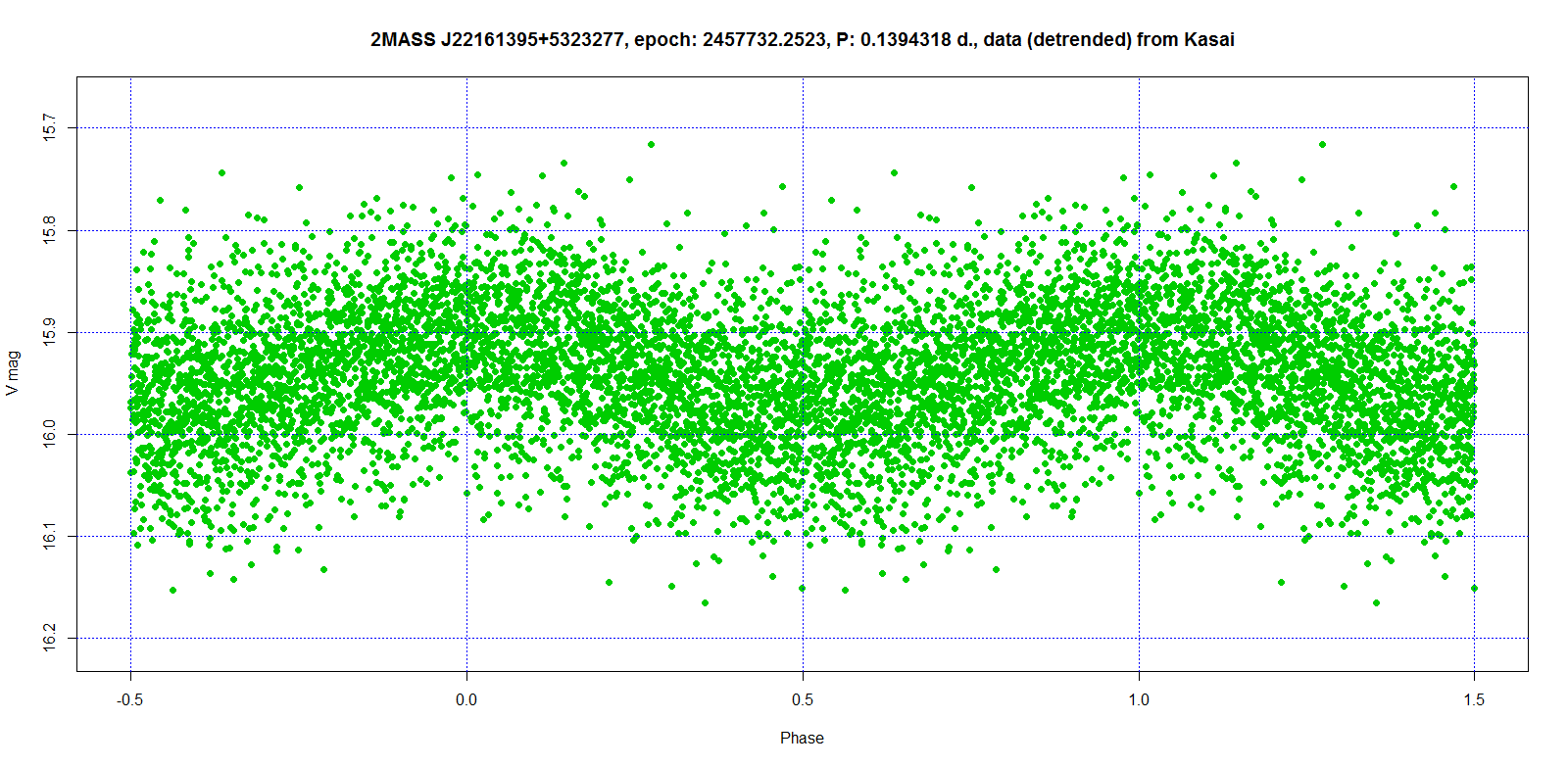This screenshot has width=1568, height=767.
Task: Click the y-axis tick label 15.9
Action: (x=50, y=332)
